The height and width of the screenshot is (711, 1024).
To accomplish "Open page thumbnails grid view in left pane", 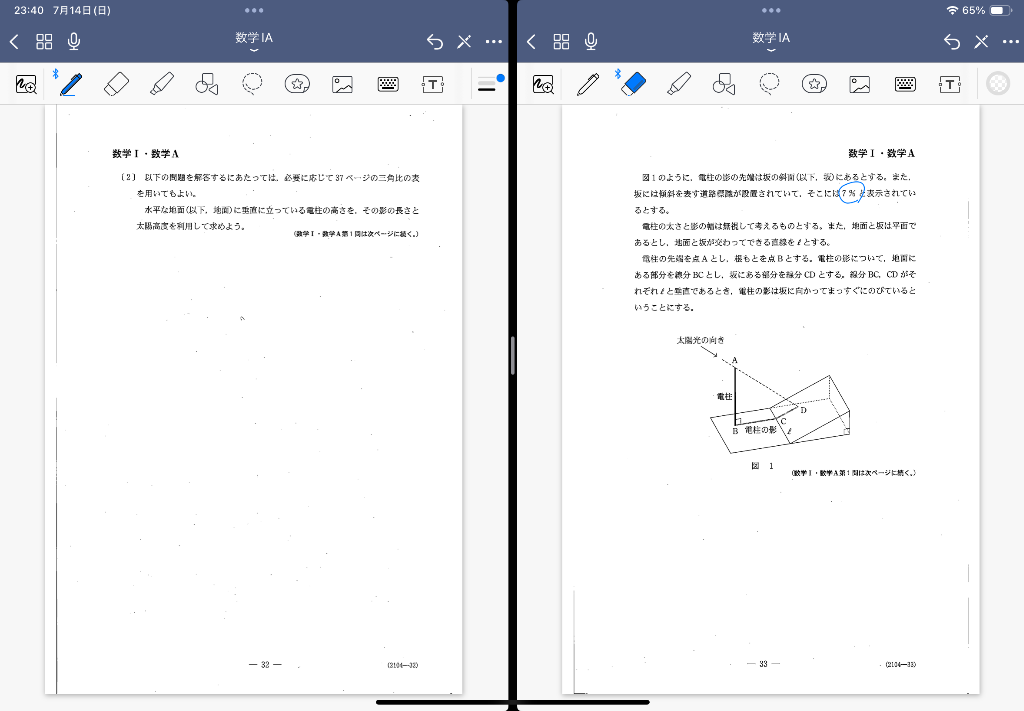I will [x=44, y=41].
